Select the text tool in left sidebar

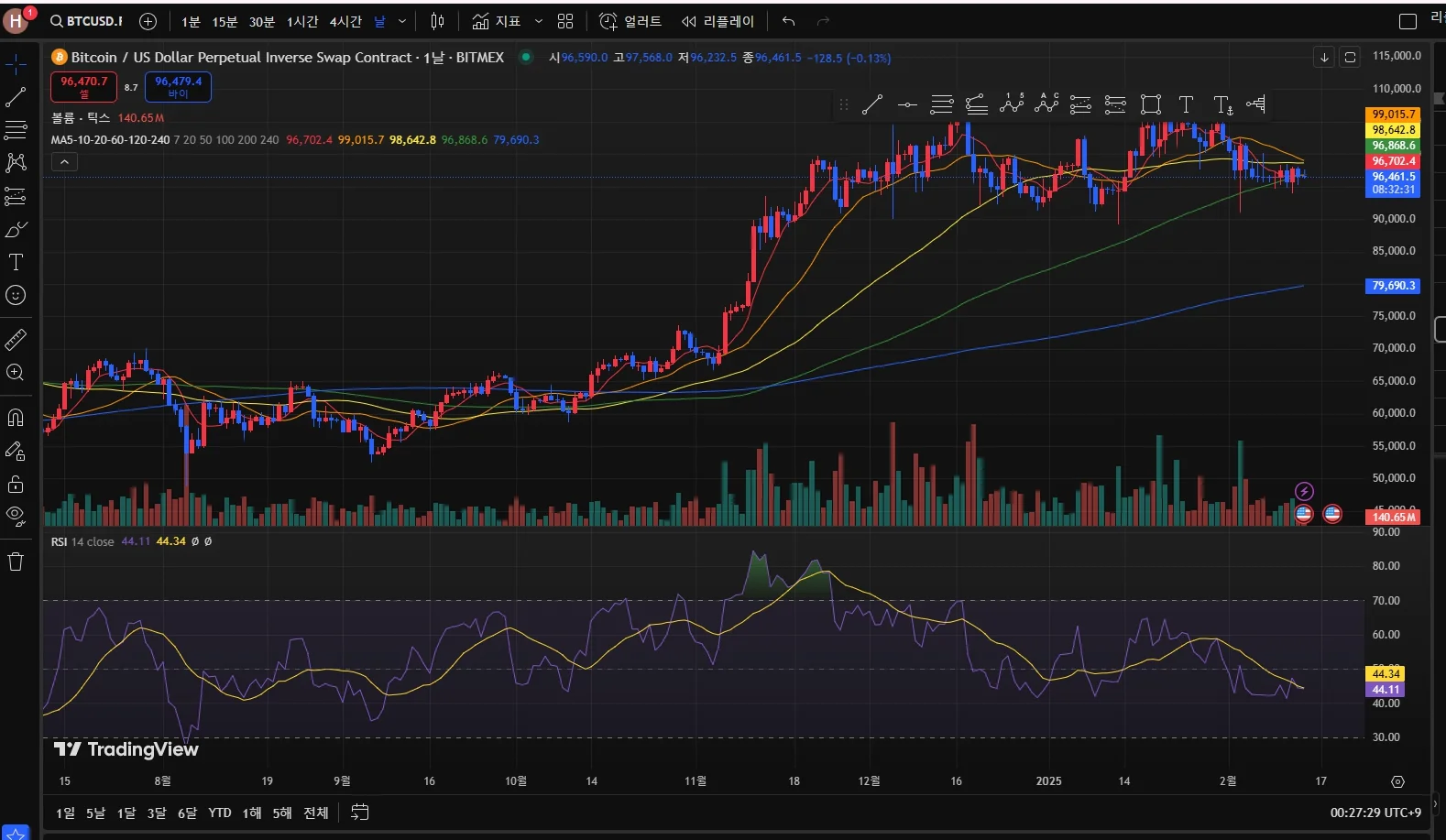(16, 262)
